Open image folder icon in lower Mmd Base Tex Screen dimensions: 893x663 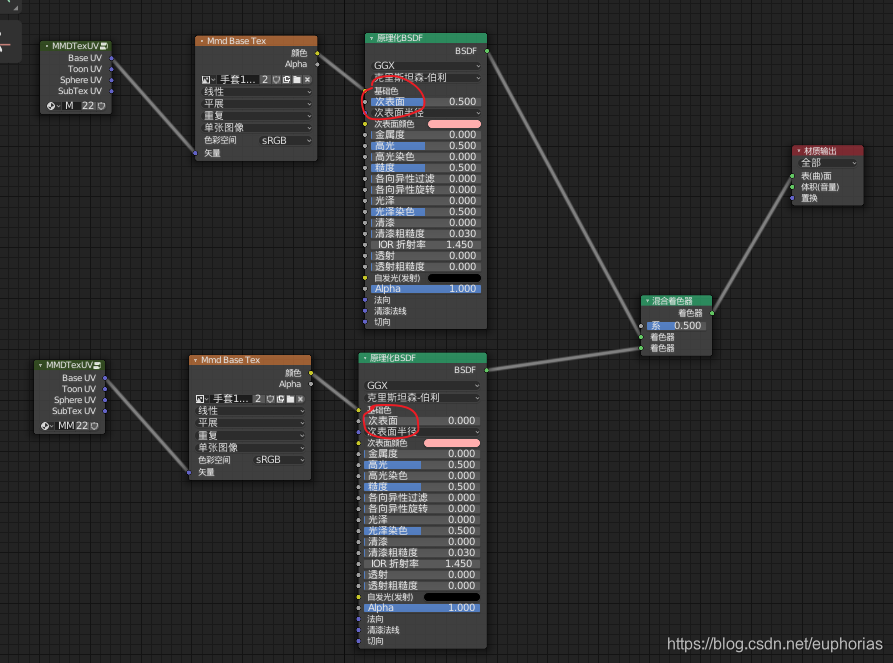pos(290,399)
